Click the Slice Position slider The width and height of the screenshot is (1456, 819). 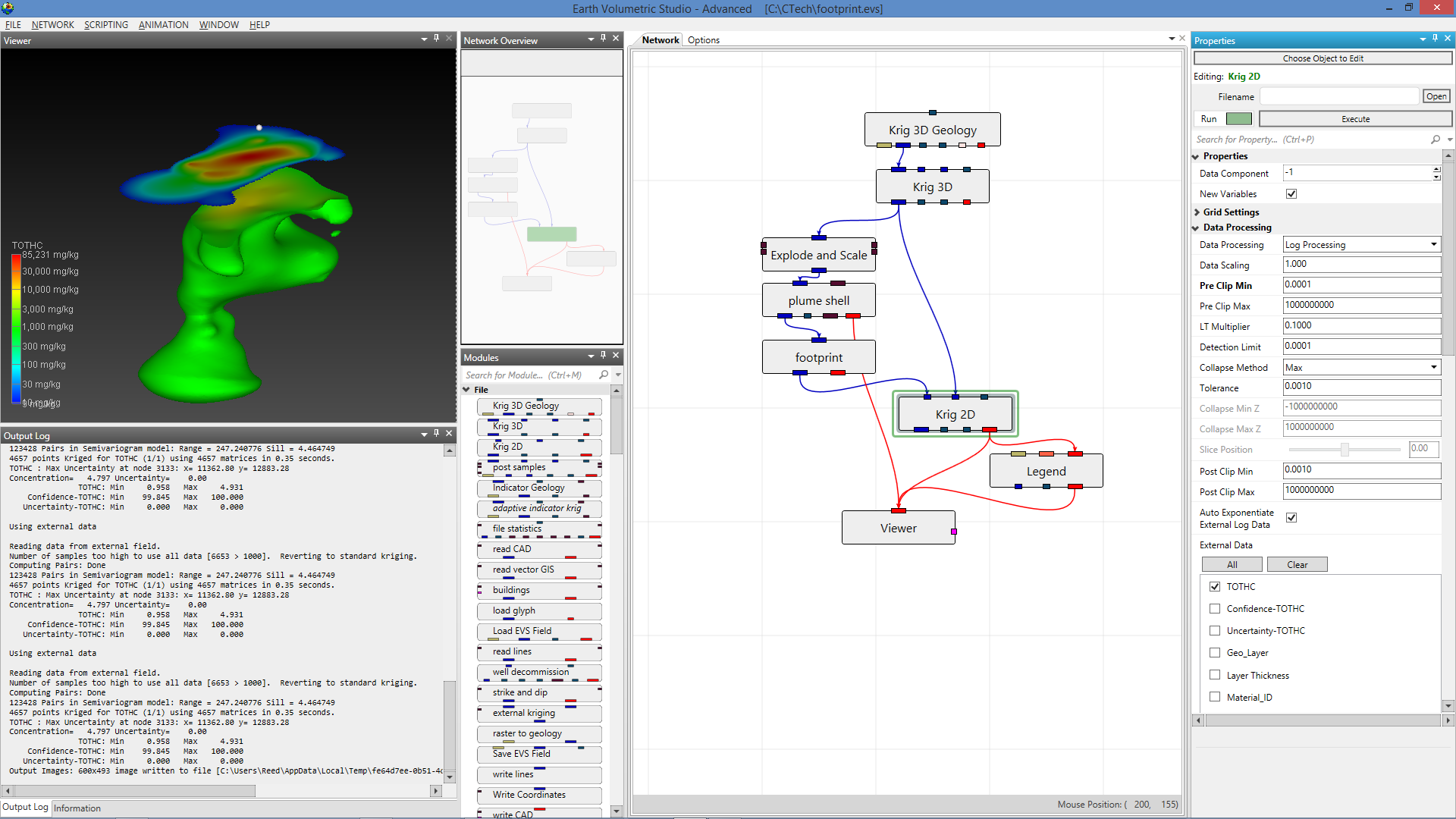tap(1344, 450)
